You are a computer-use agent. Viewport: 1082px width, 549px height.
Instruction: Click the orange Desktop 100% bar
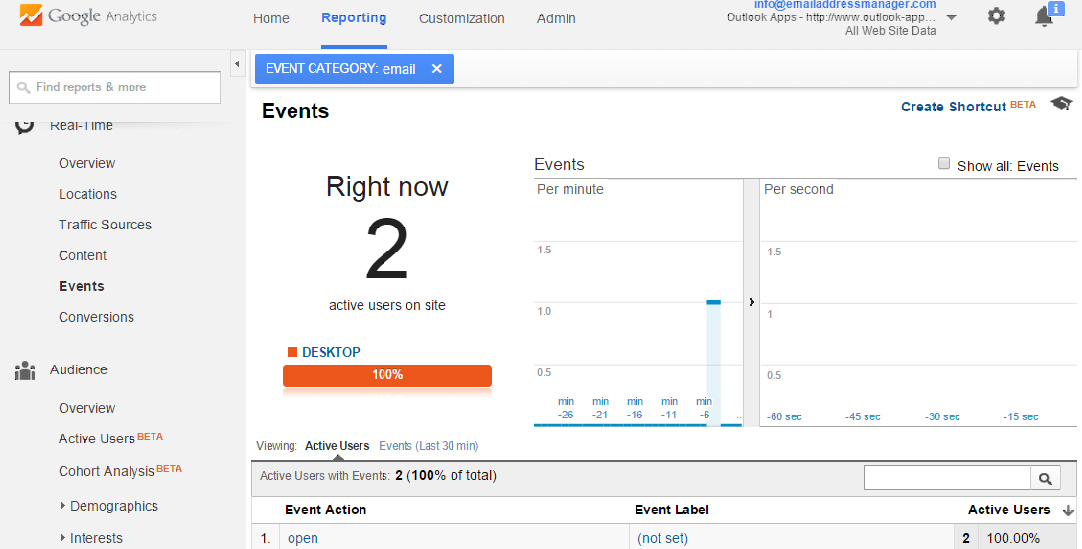387,375
